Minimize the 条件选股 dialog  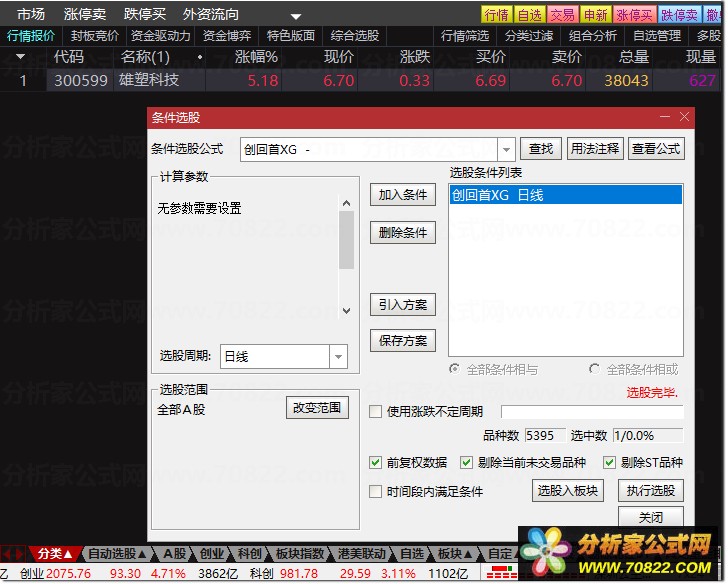point(665,117)
